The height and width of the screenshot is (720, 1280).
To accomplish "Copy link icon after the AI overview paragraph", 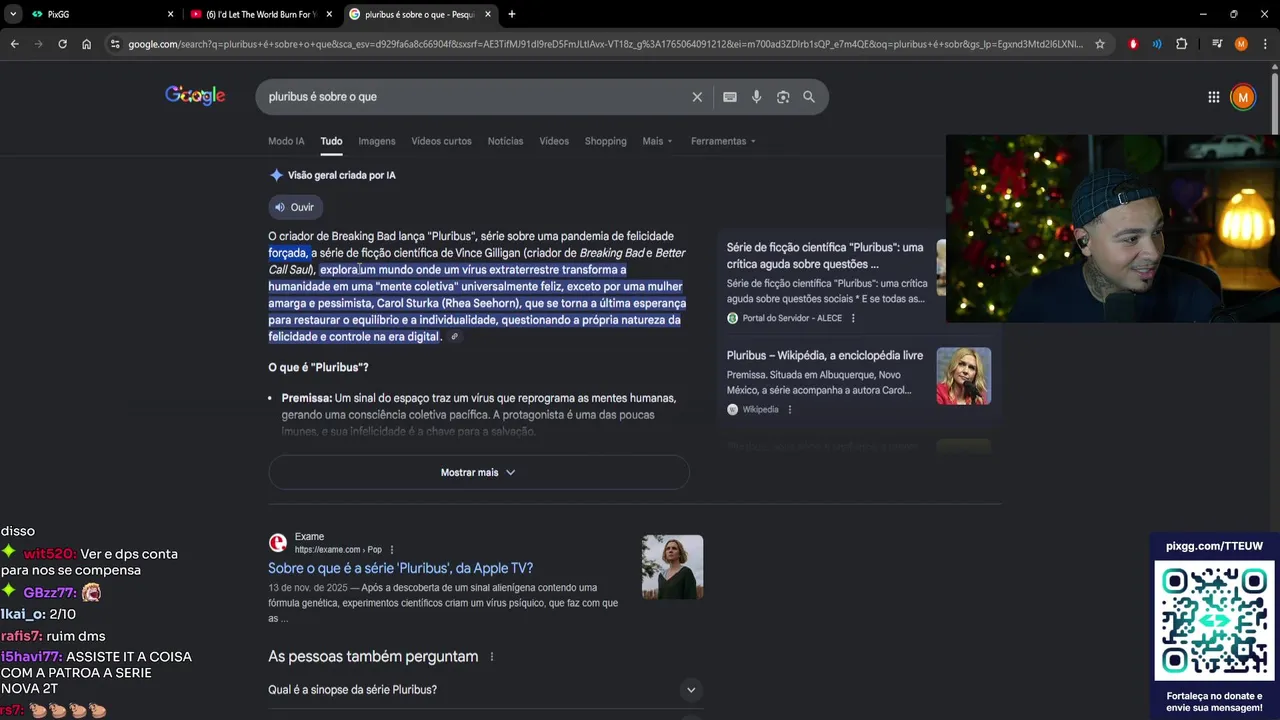I will click(x=454, y=337).
